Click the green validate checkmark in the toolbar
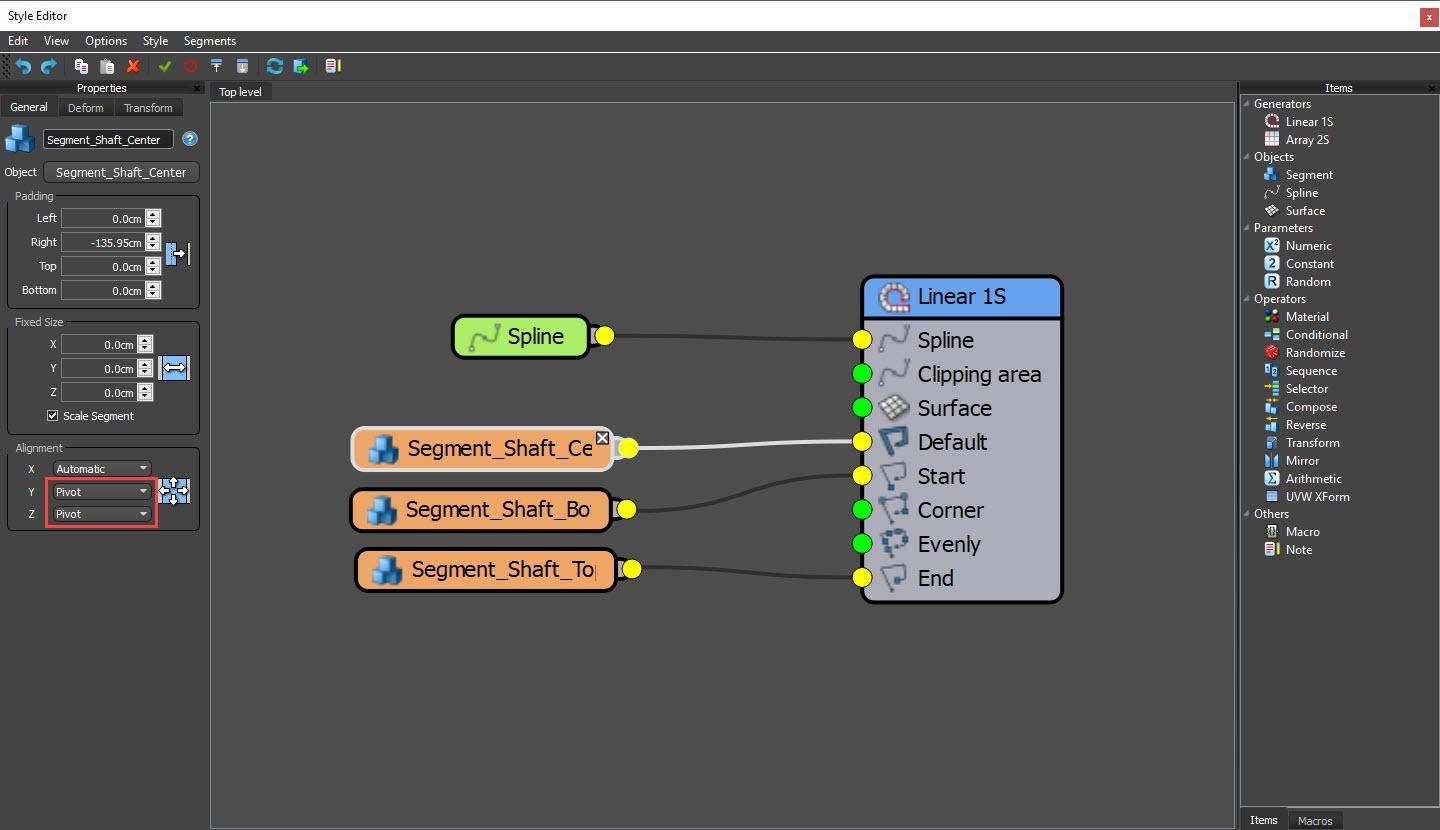This screenshot has width=1440, height=830. (165, 66)
